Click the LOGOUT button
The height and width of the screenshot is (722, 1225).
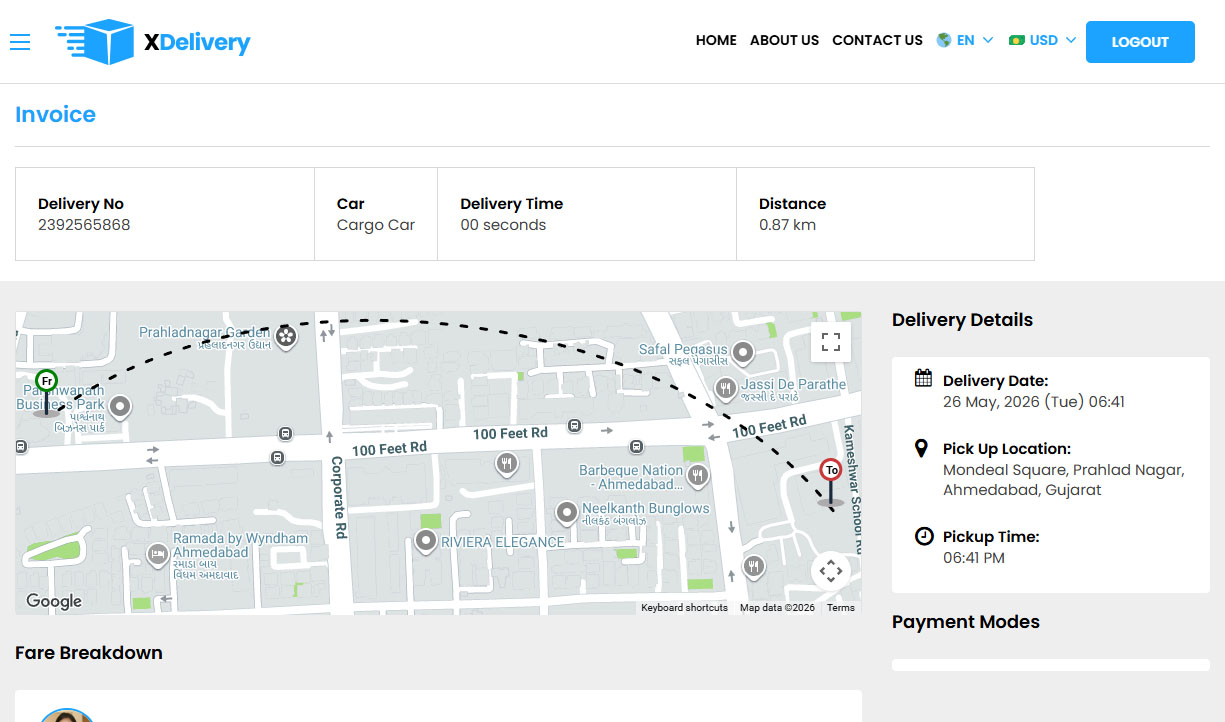pyautogui.click(x=1140, y=42)
